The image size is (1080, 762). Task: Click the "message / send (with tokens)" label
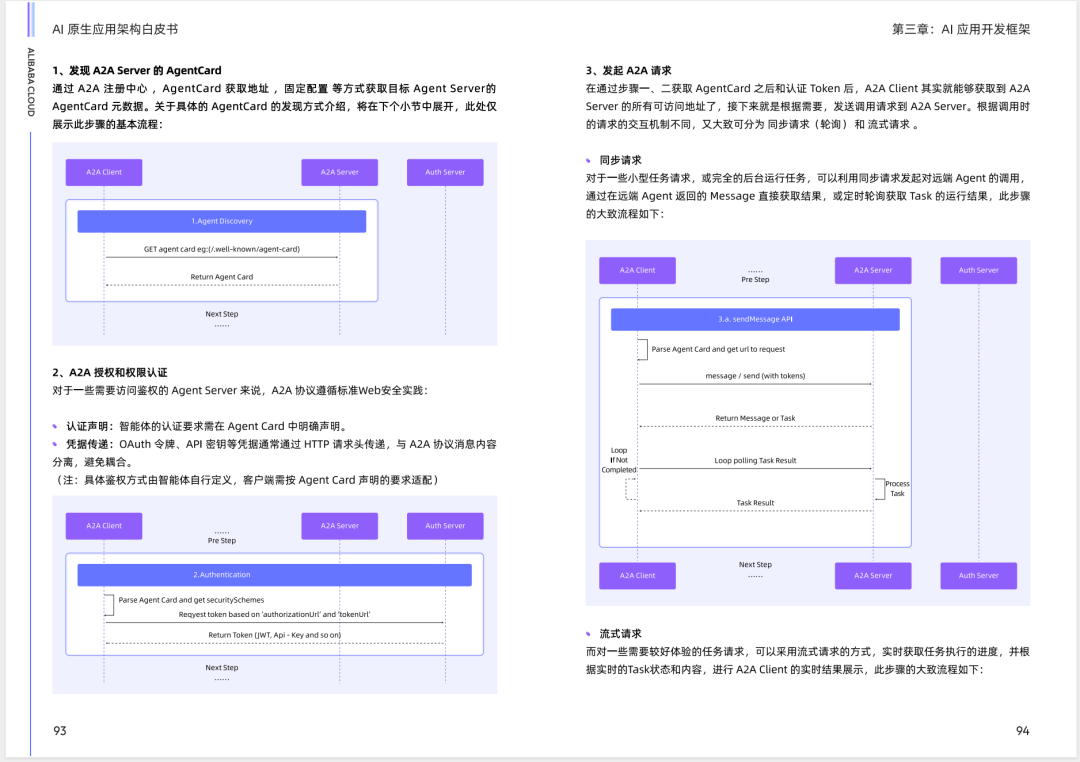point(755,375)
